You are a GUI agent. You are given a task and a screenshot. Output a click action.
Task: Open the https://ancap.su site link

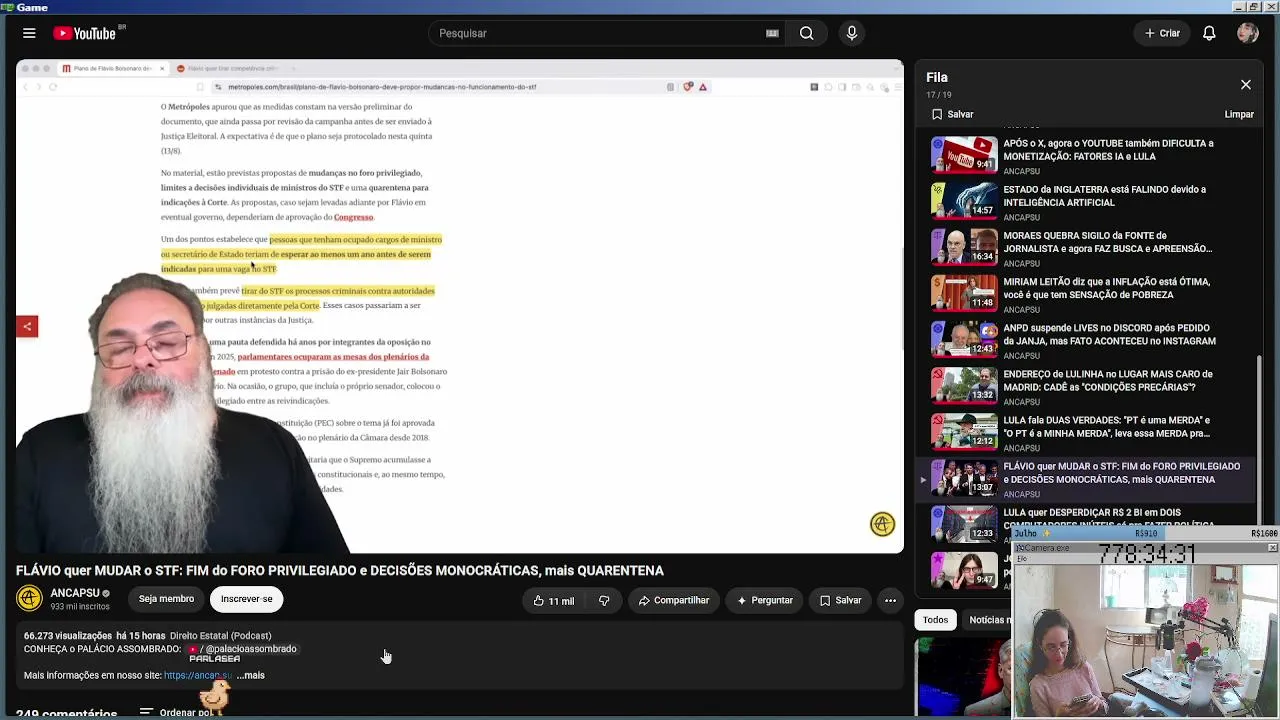[x=197, y=675]
